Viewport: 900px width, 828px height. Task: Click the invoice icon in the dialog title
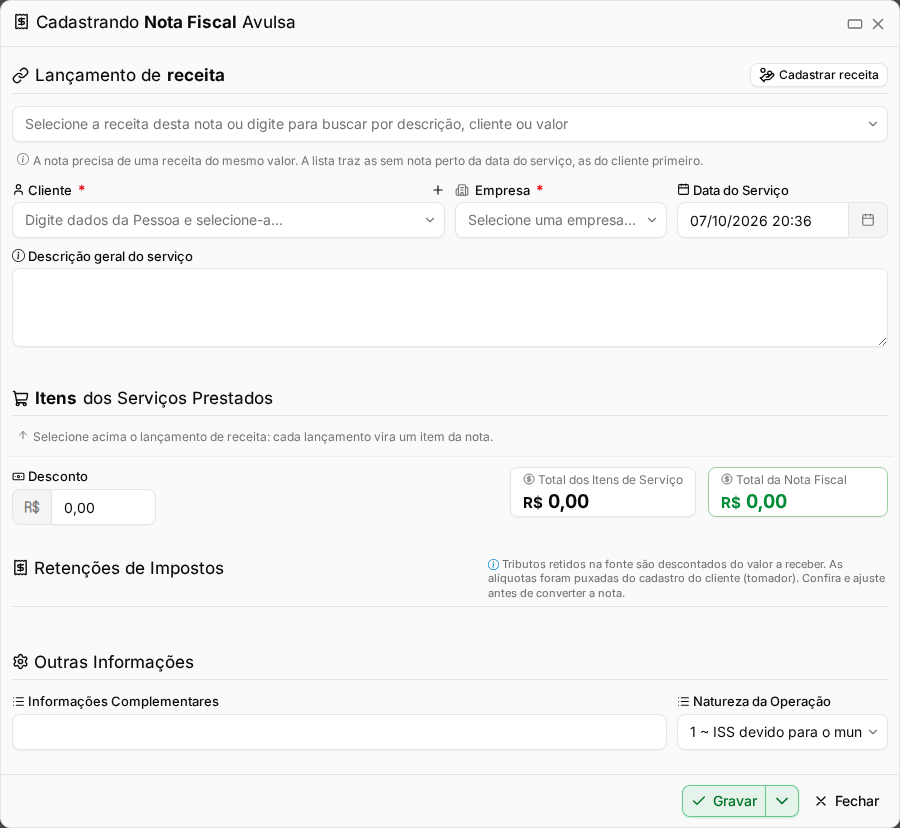(21, 22)
